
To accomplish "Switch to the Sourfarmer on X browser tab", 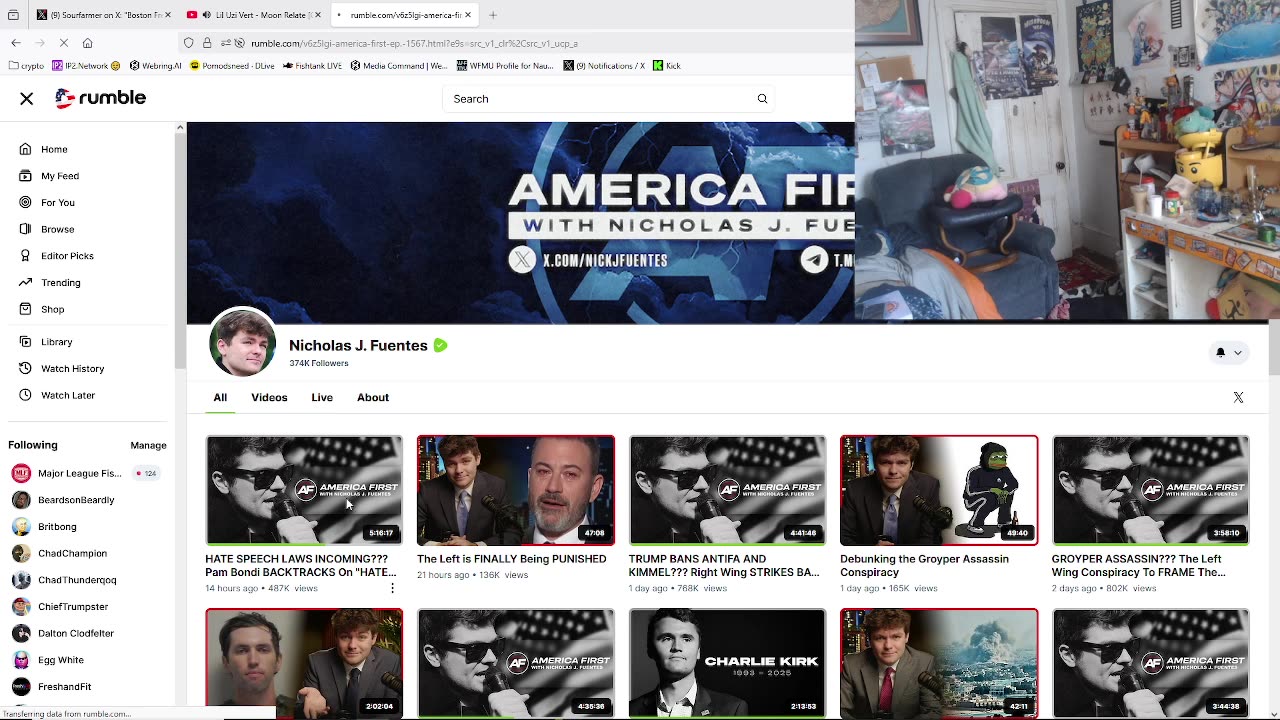I will [x=102, y=15].
